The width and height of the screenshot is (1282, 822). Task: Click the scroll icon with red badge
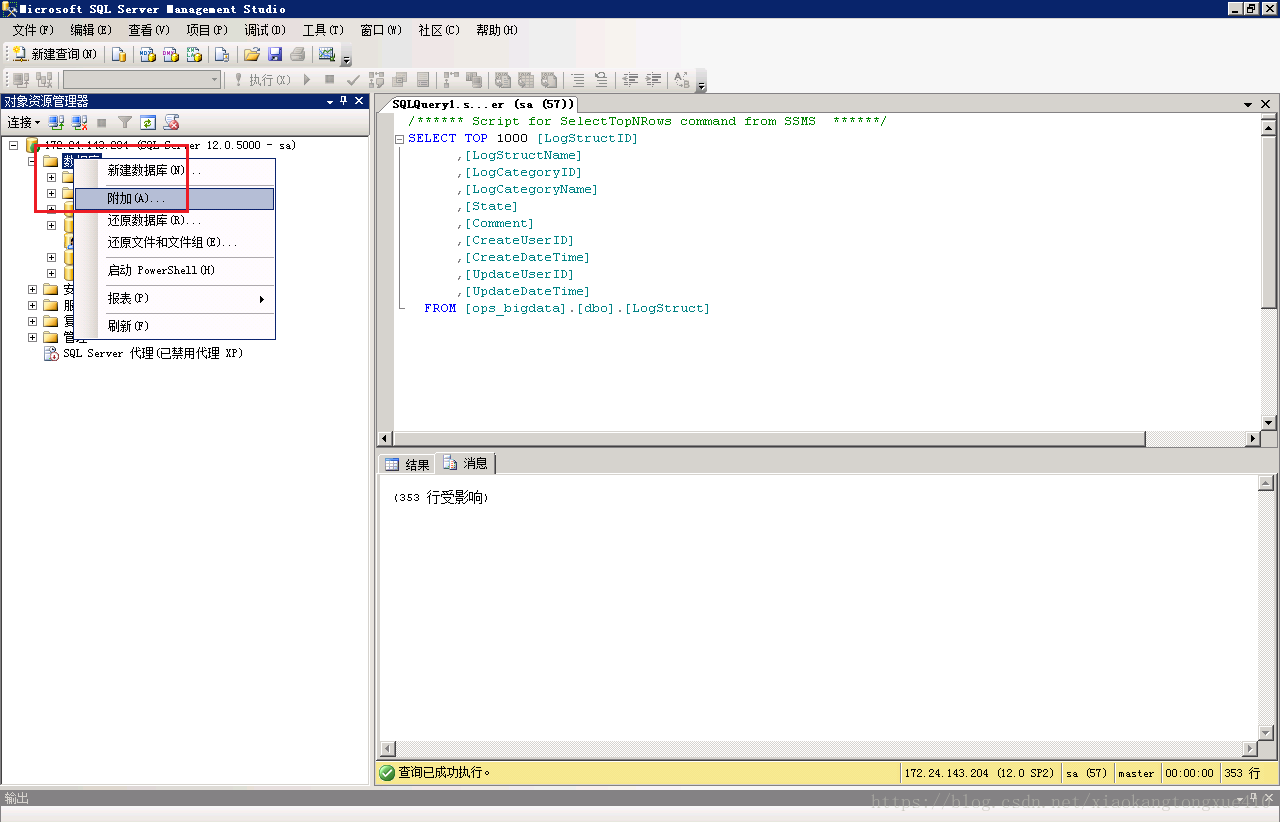[x=171, y=122]
